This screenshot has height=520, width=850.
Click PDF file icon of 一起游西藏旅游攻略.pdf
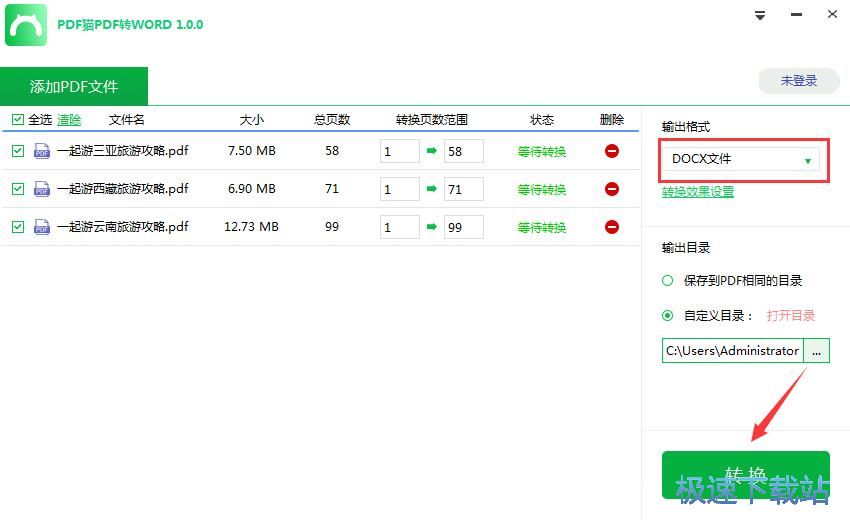pos(42,189)
